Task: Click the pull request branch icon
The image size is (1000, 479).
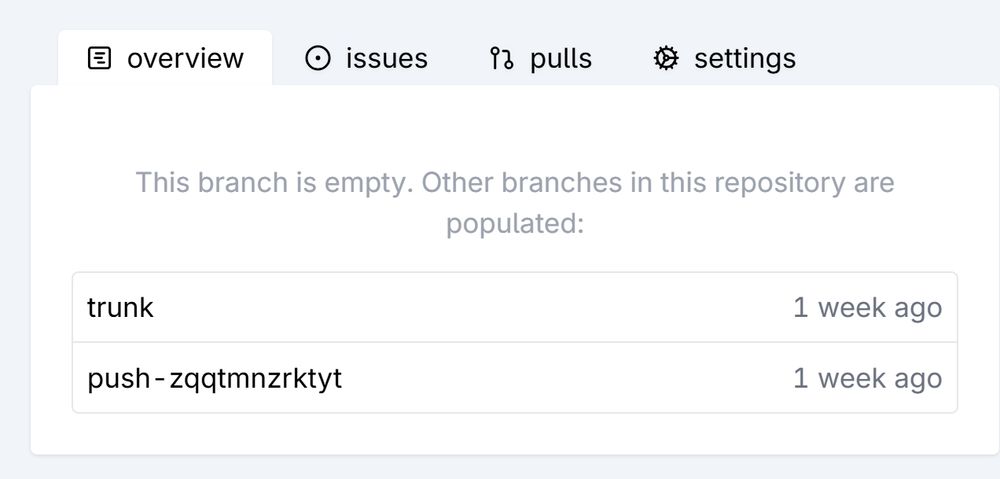Action: tap(501, 58)
